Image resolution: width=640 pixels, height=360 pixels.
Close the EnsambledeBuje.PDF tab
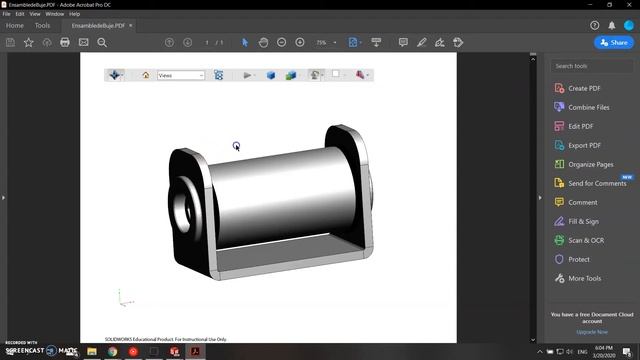click(x=131, y=25)
